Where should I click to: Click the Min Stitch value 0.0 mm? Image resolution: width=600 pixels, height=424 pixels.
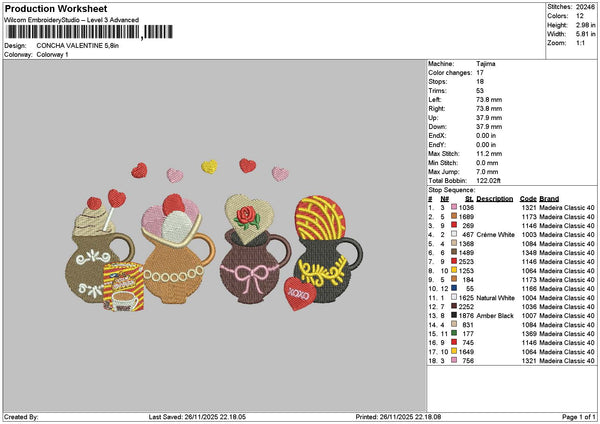(487, 163)
